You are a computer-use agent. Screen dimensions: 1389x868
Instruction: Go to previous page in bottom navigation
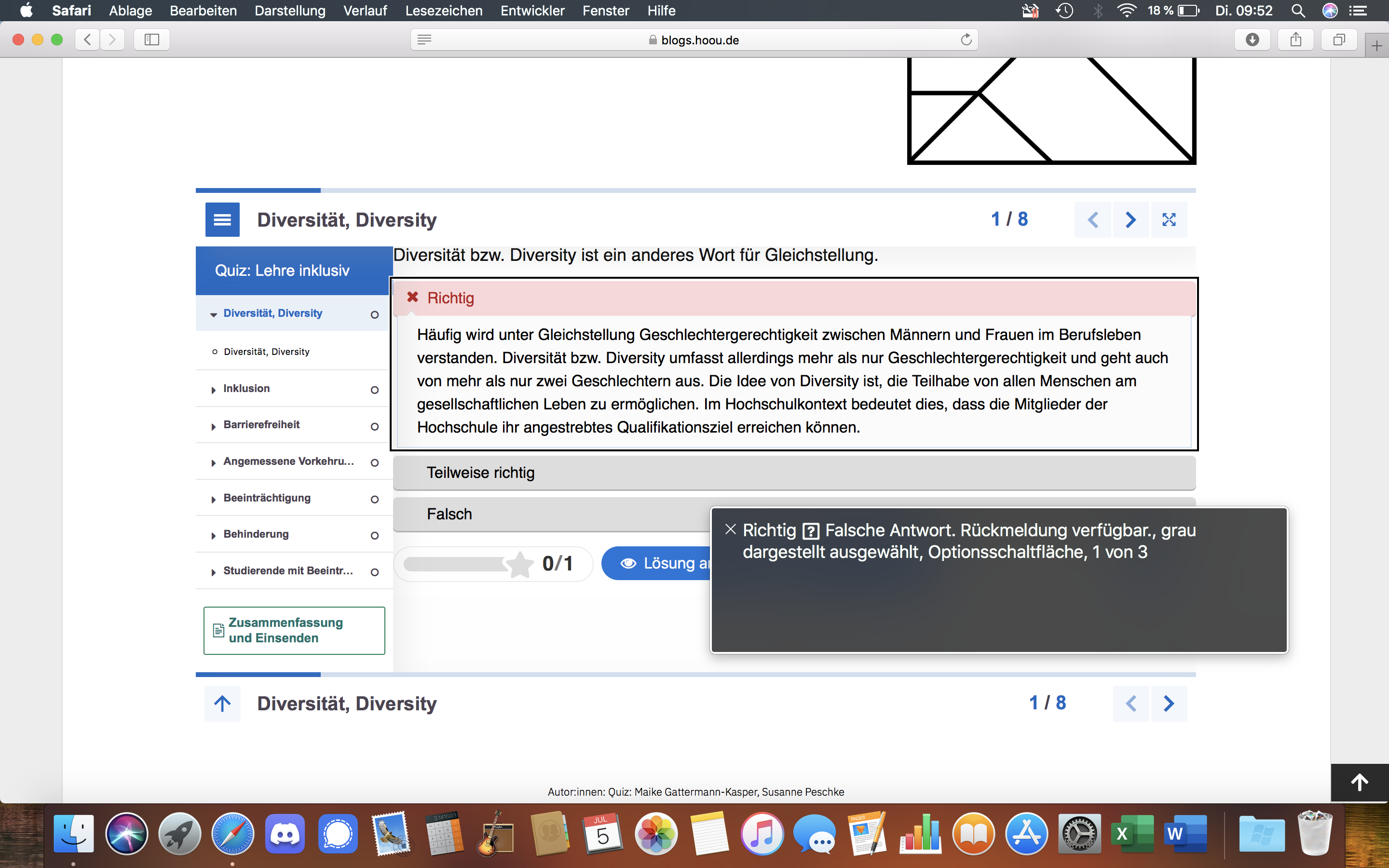tap(1130, 703)
